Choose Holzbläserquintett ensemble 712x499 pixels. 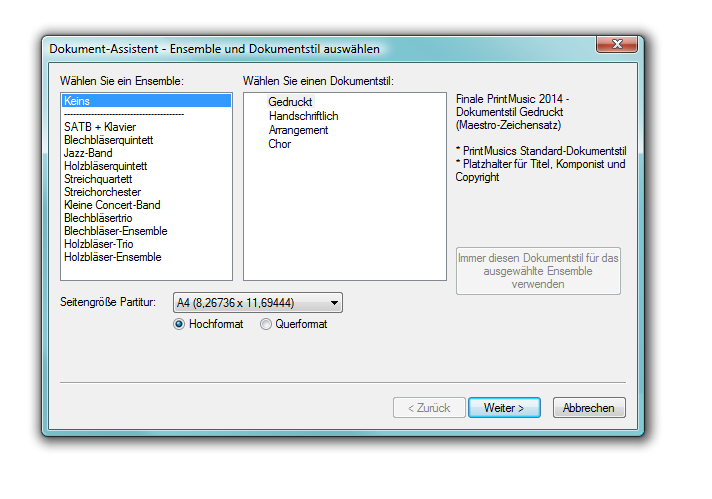(x=105, y=166)
